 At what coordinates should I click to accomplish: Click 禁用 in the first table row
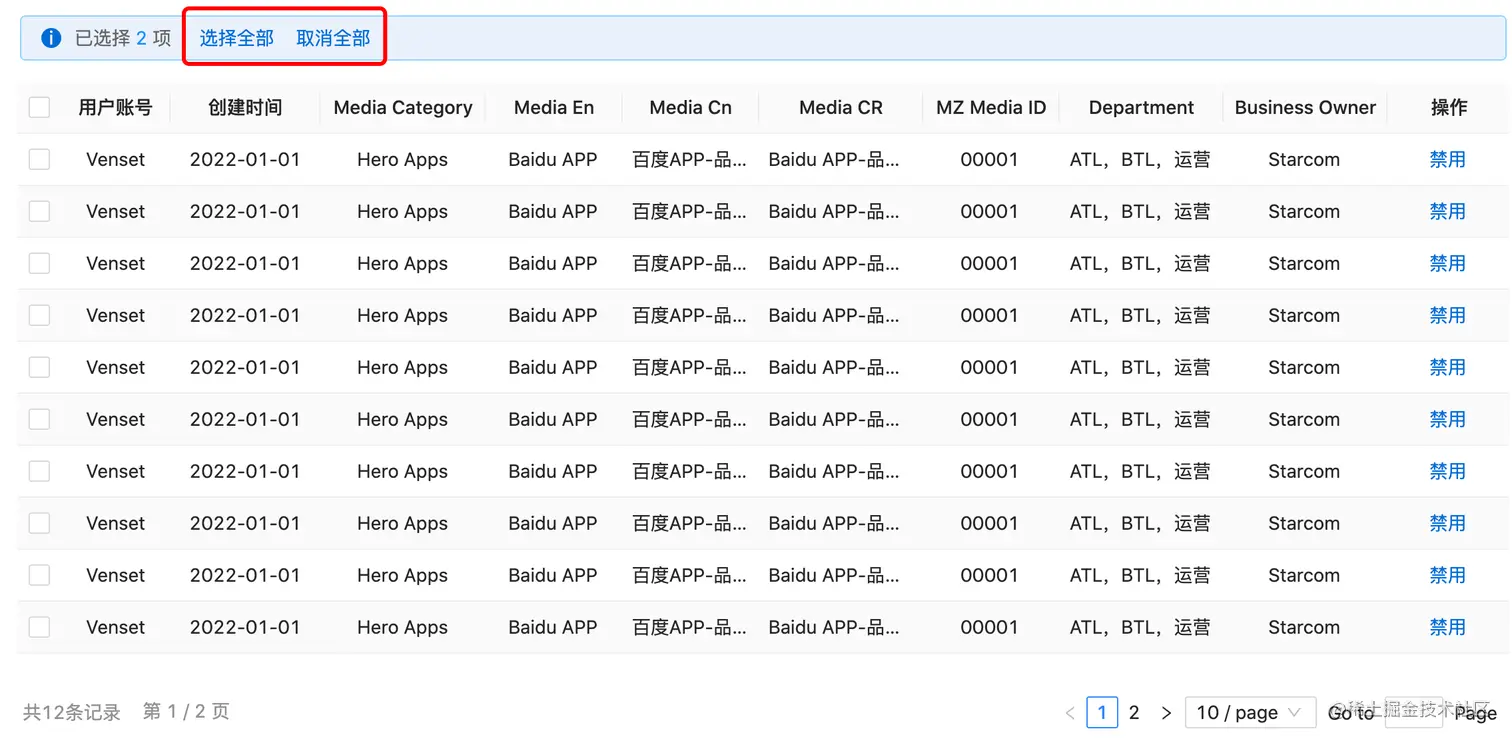pyautogui.click(x=1447, y=159)
